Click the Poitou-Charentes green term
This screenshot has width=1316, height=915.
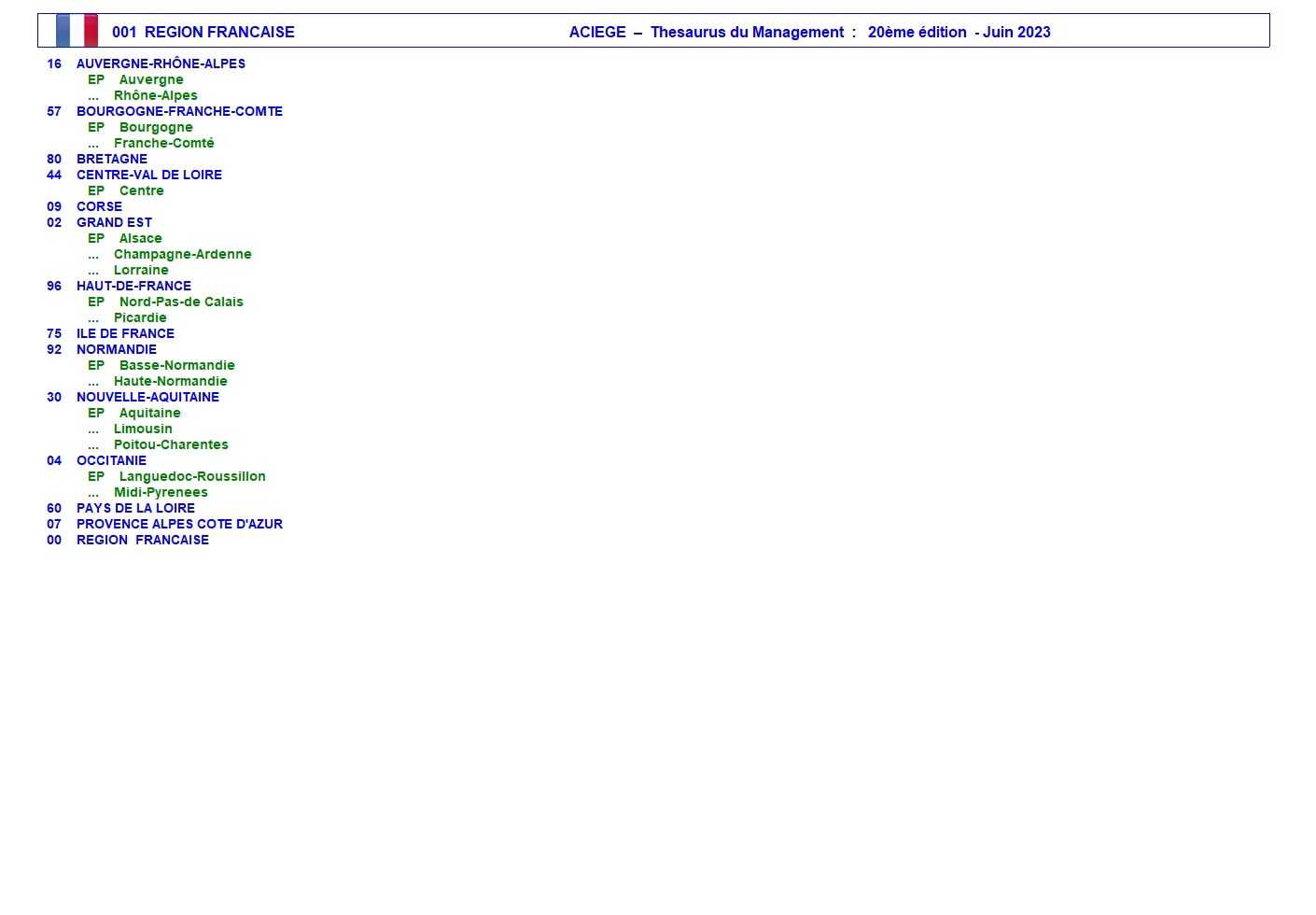click(x=171, y=444)
